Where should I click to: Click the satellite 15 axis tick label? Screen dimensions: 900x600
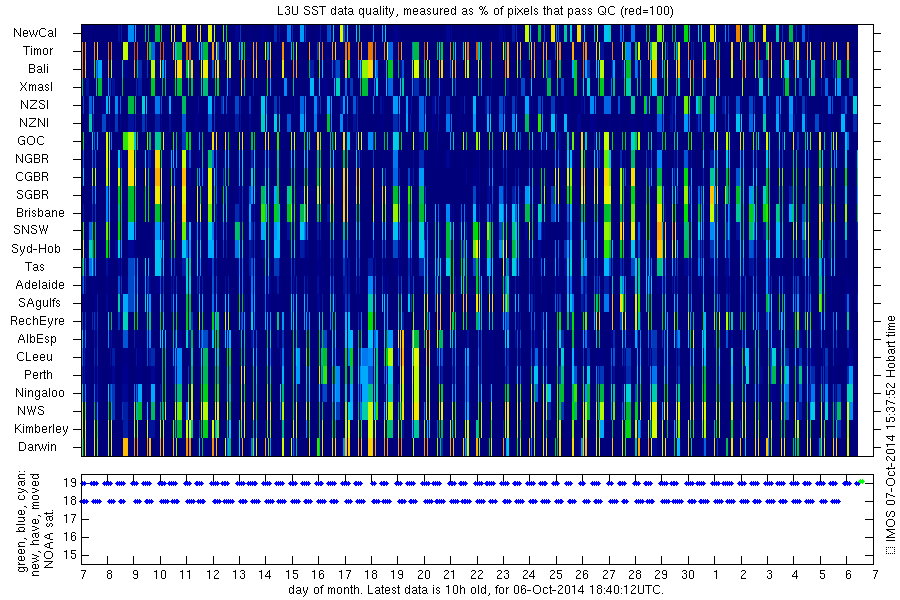pyautogui.click(x=70, y=555)
